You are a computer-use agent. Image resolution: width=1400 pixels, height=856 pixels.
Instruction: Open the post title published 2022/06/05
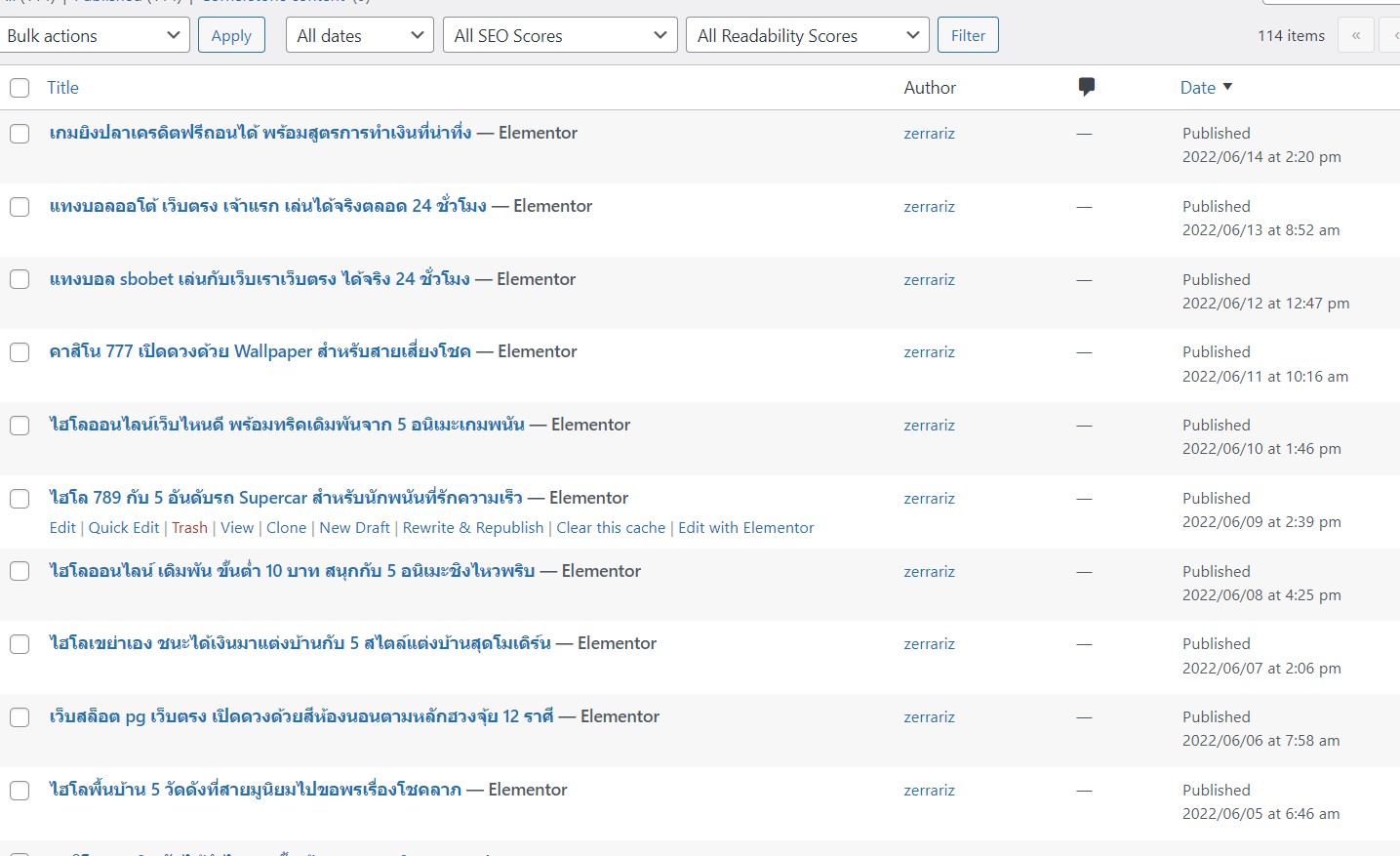point(256,790)
